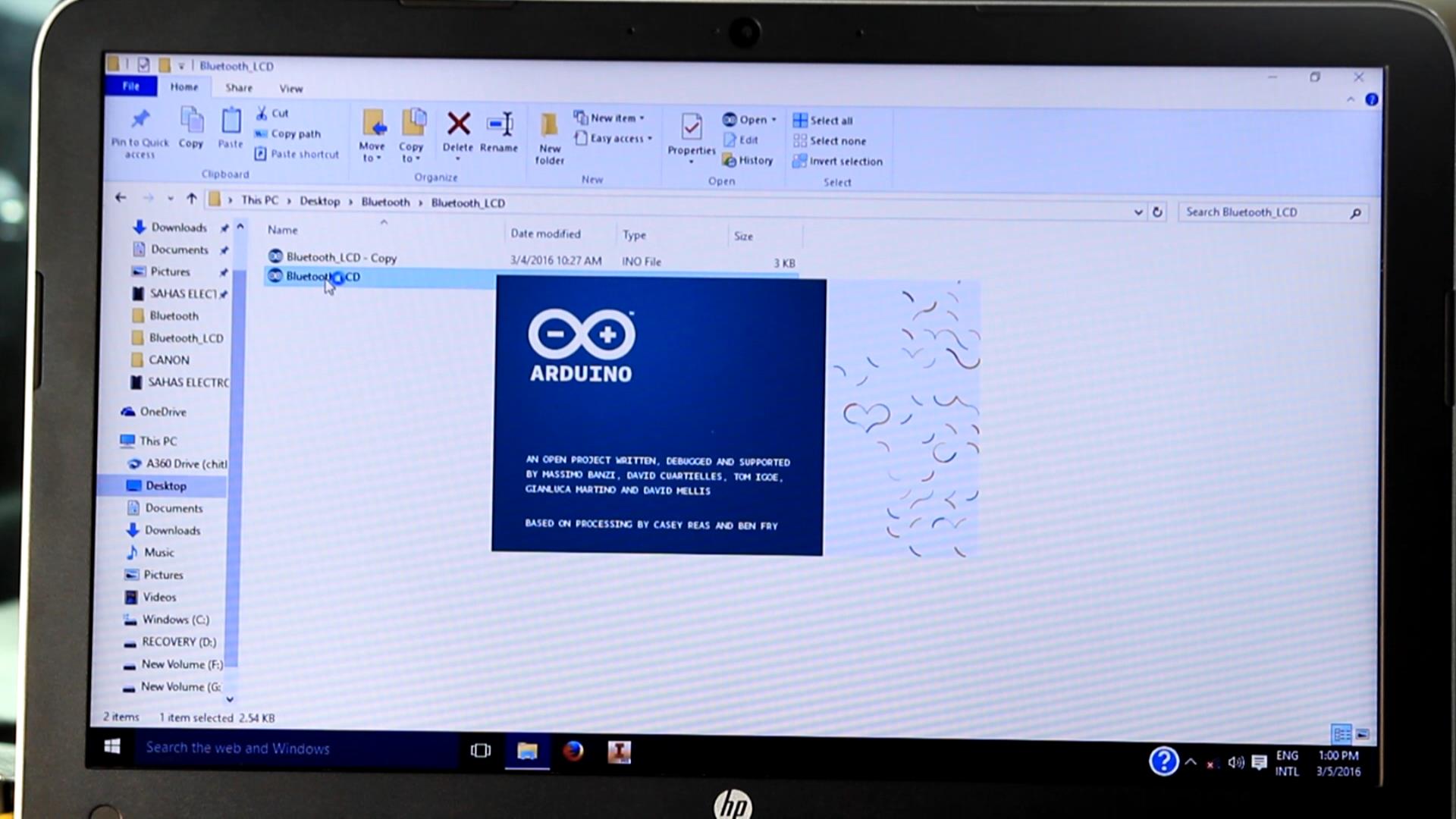The width and height of the screenshot is (1456, 819).
Task: Click Pin to Quick access icon
Action: click(140, 120)
